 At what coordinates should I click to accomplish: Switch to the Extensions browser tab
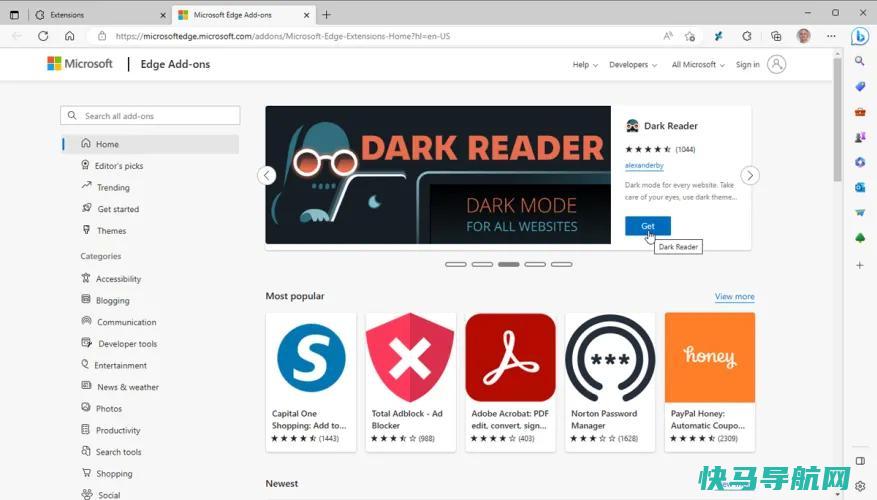[x=100, y=15]
